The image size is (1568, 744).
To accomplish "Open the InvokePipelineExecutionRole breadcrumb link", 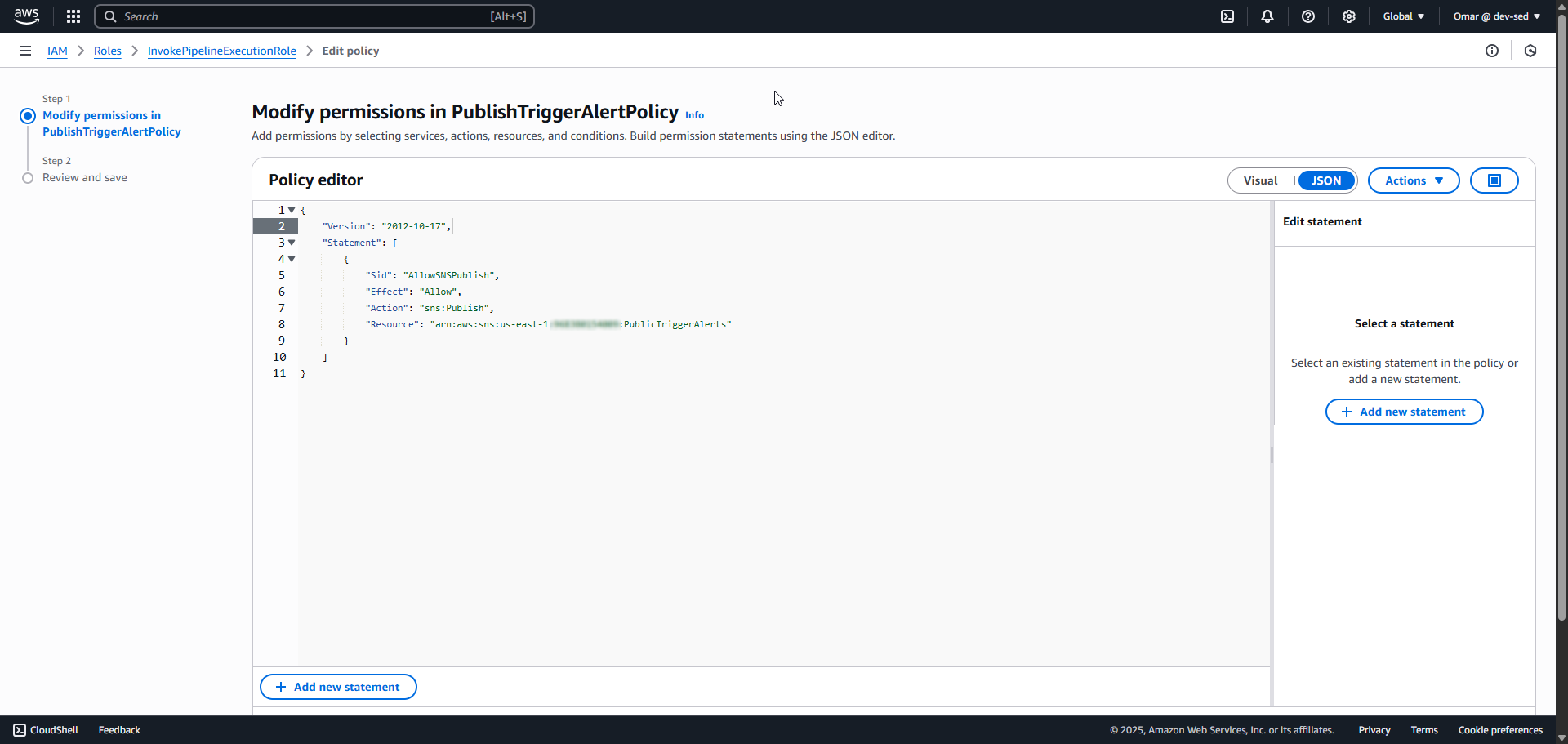I will 222,51.
